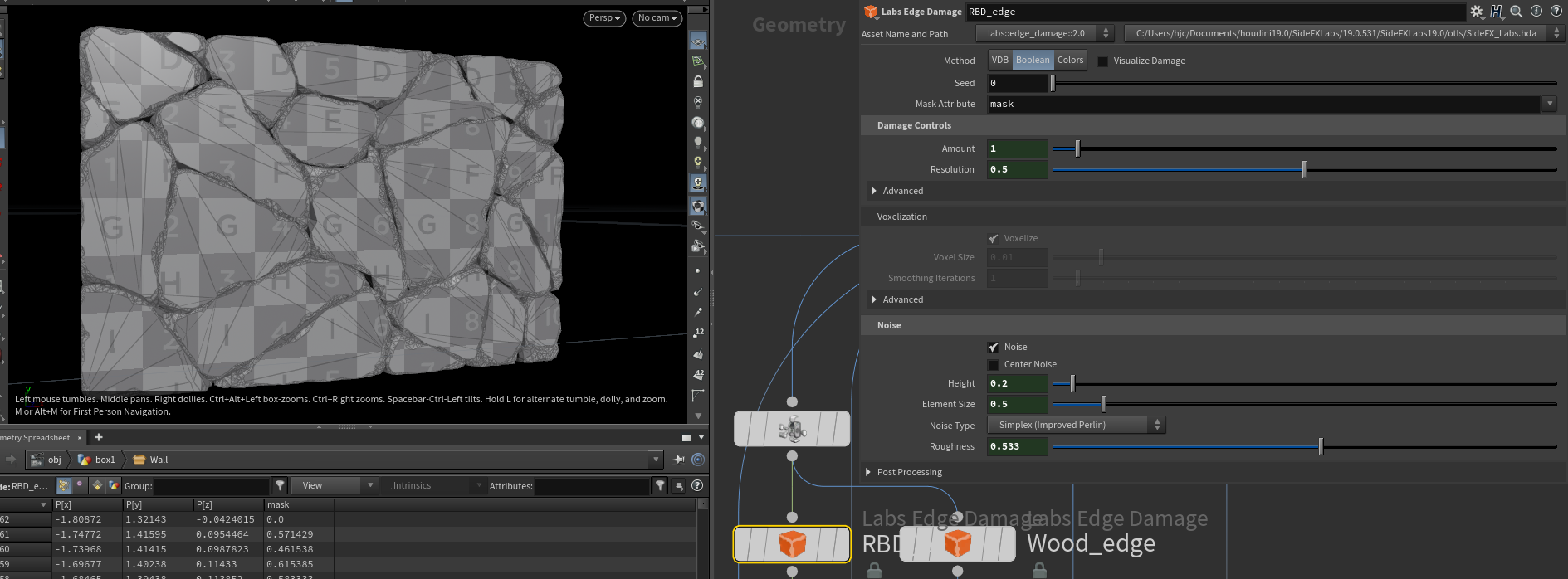Toggle the Noise checkbox
Viewport: 1568px width, 579px height.
pos(994,347)
